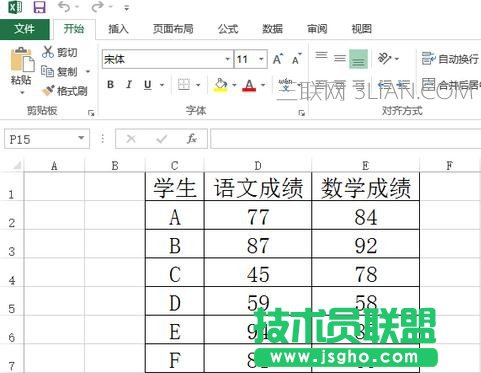Toggle 自动换行 wrap text

pos(450,59)
